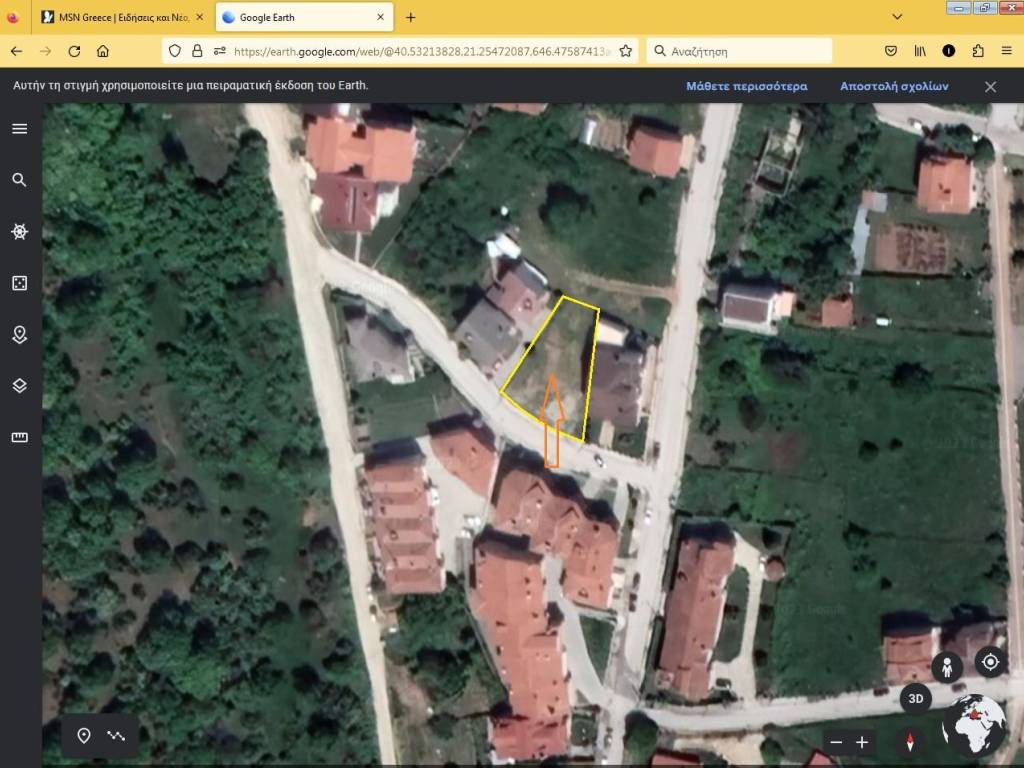Open the Earth search tool in sidebar

pos(19,180)
